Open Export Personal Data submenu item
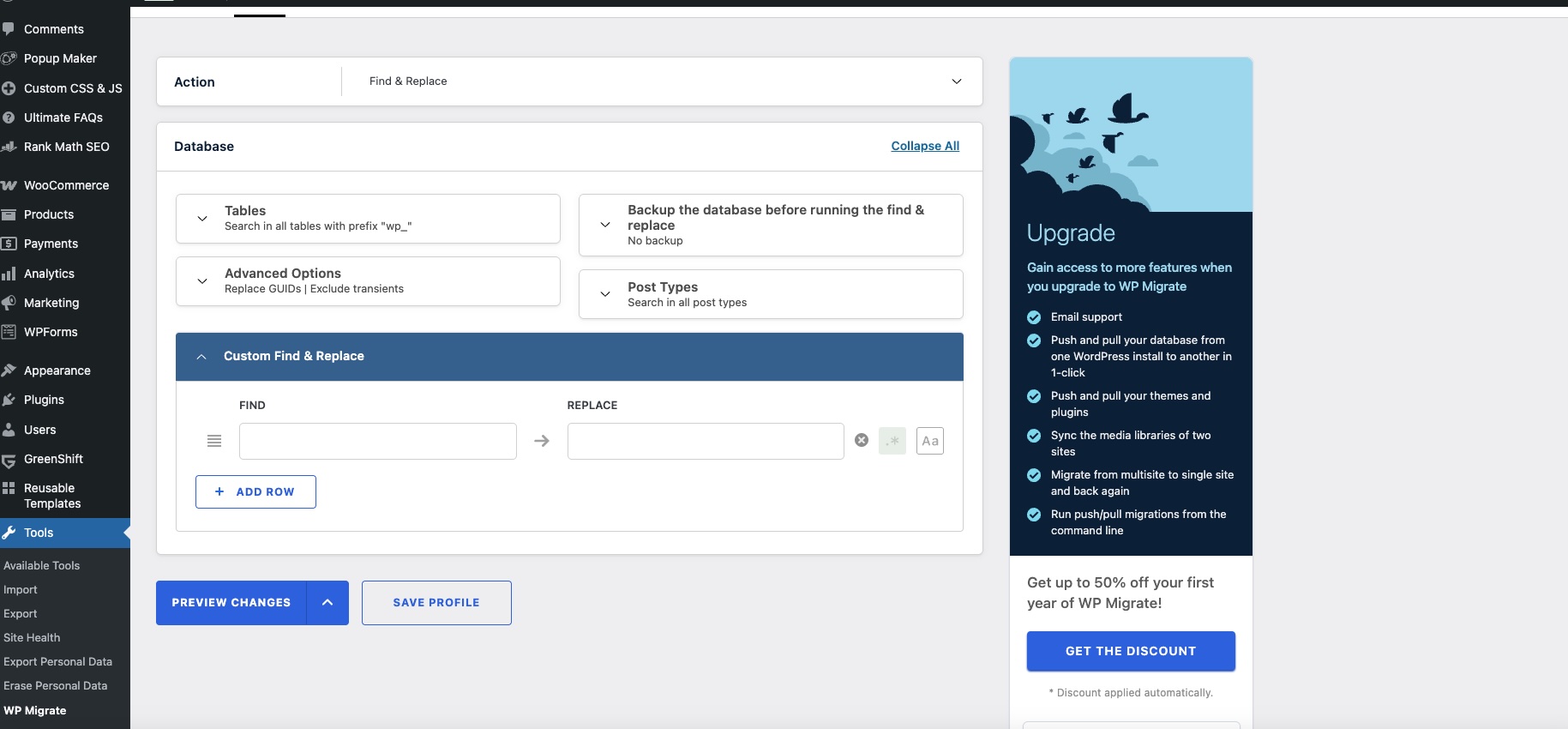 tap(57, 661)
